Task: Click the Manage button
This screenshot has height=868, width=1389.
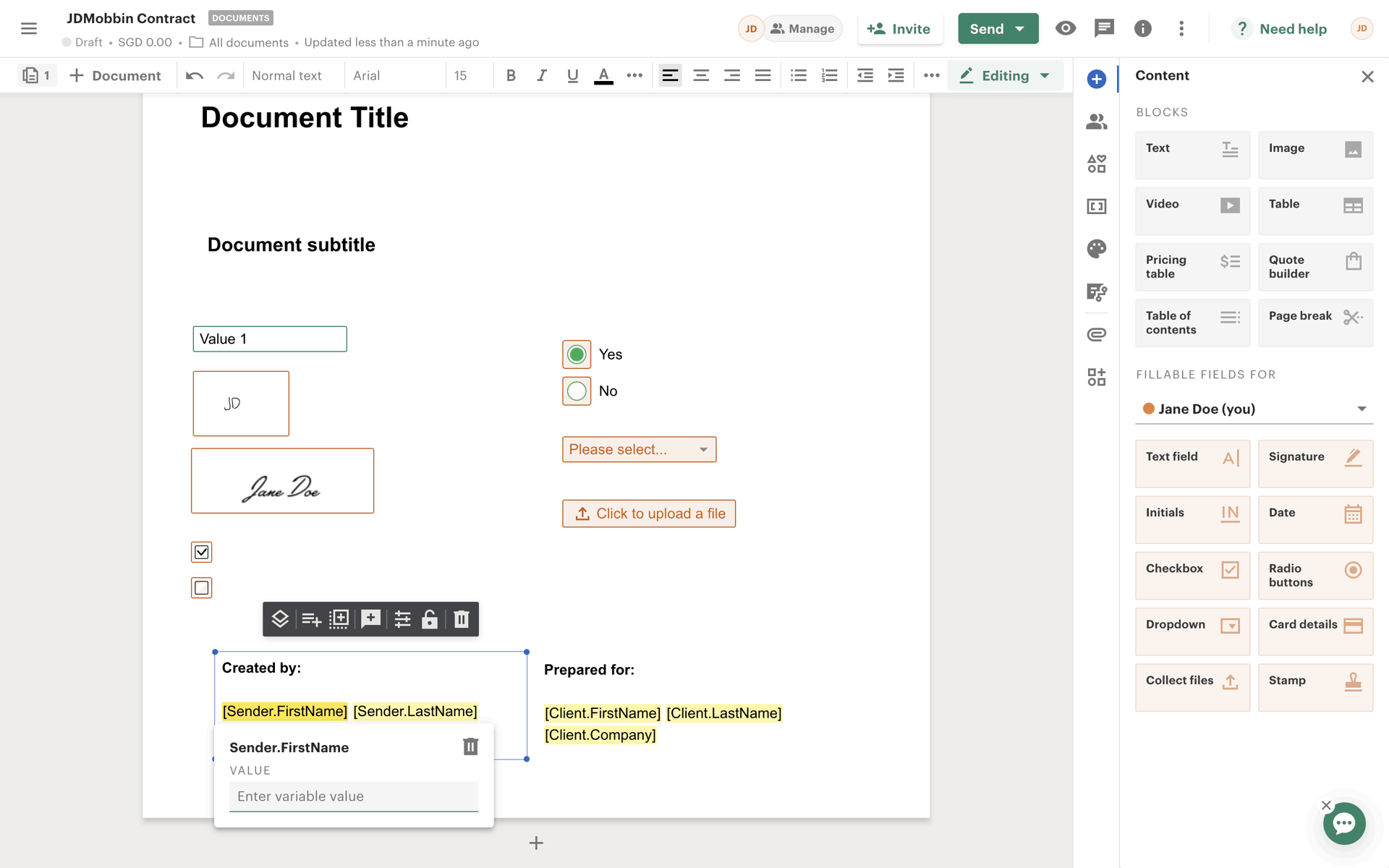Action: (802, 29)
